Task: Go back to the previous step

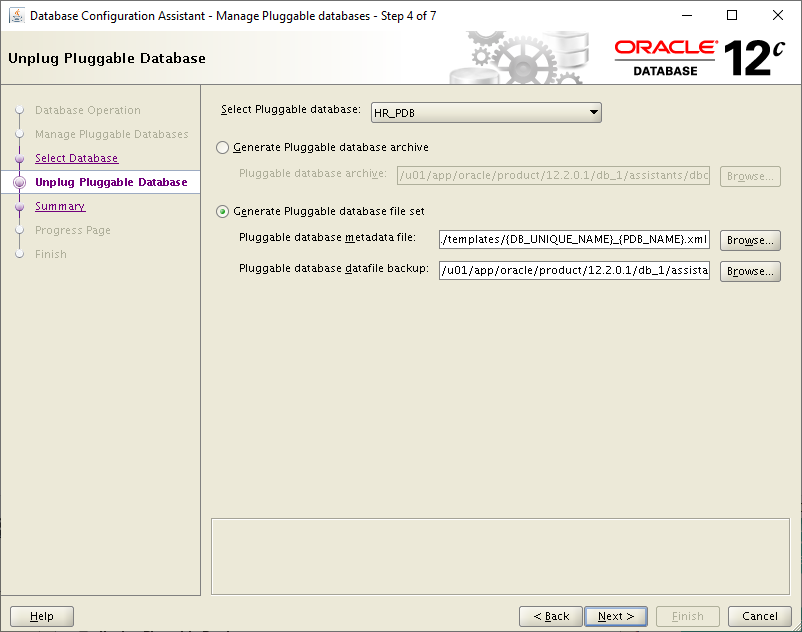Action: pos(551,616)
